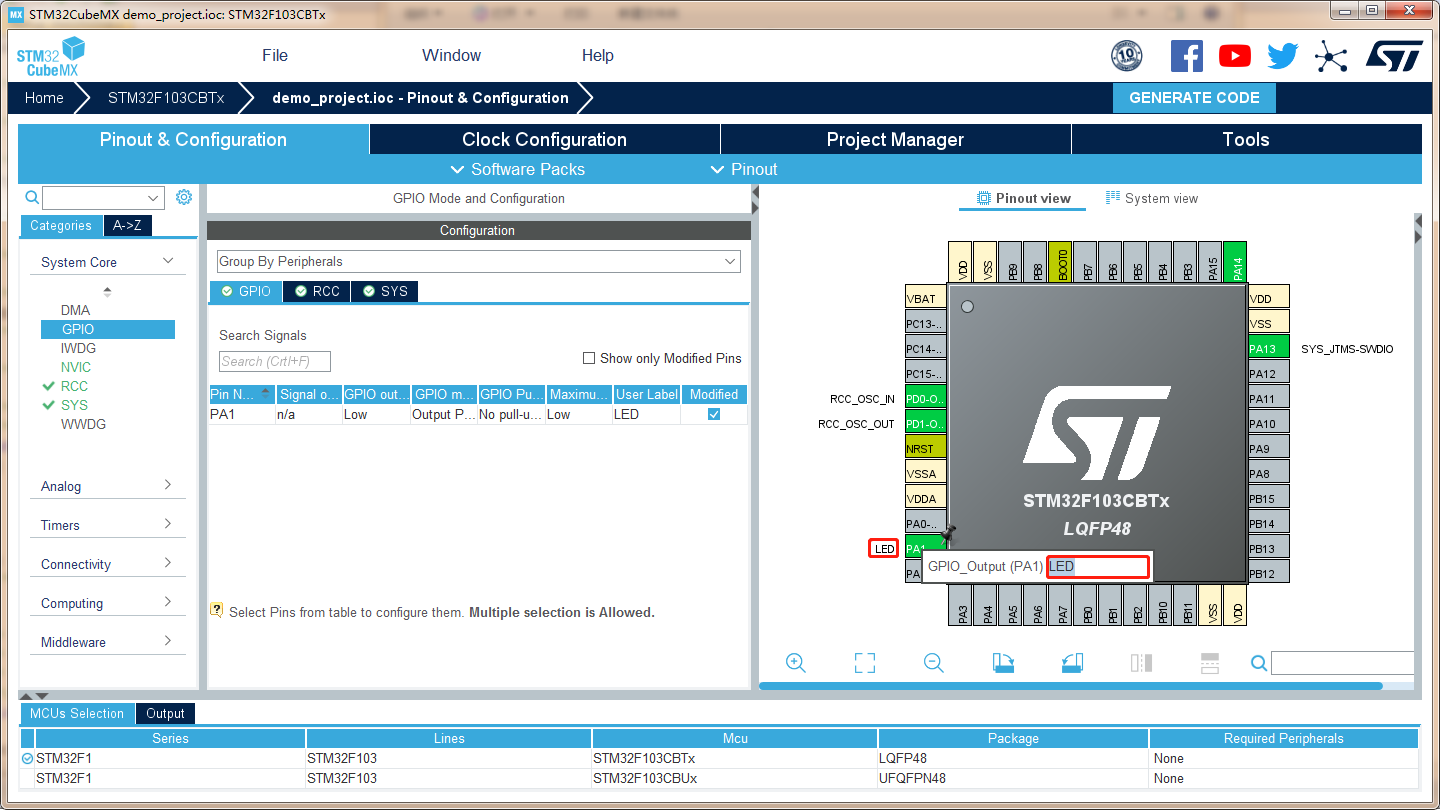The width and height of the screenshot is (1440, 810).
Task: Switch to Clock Configuration tab
Action: (544, 139)
